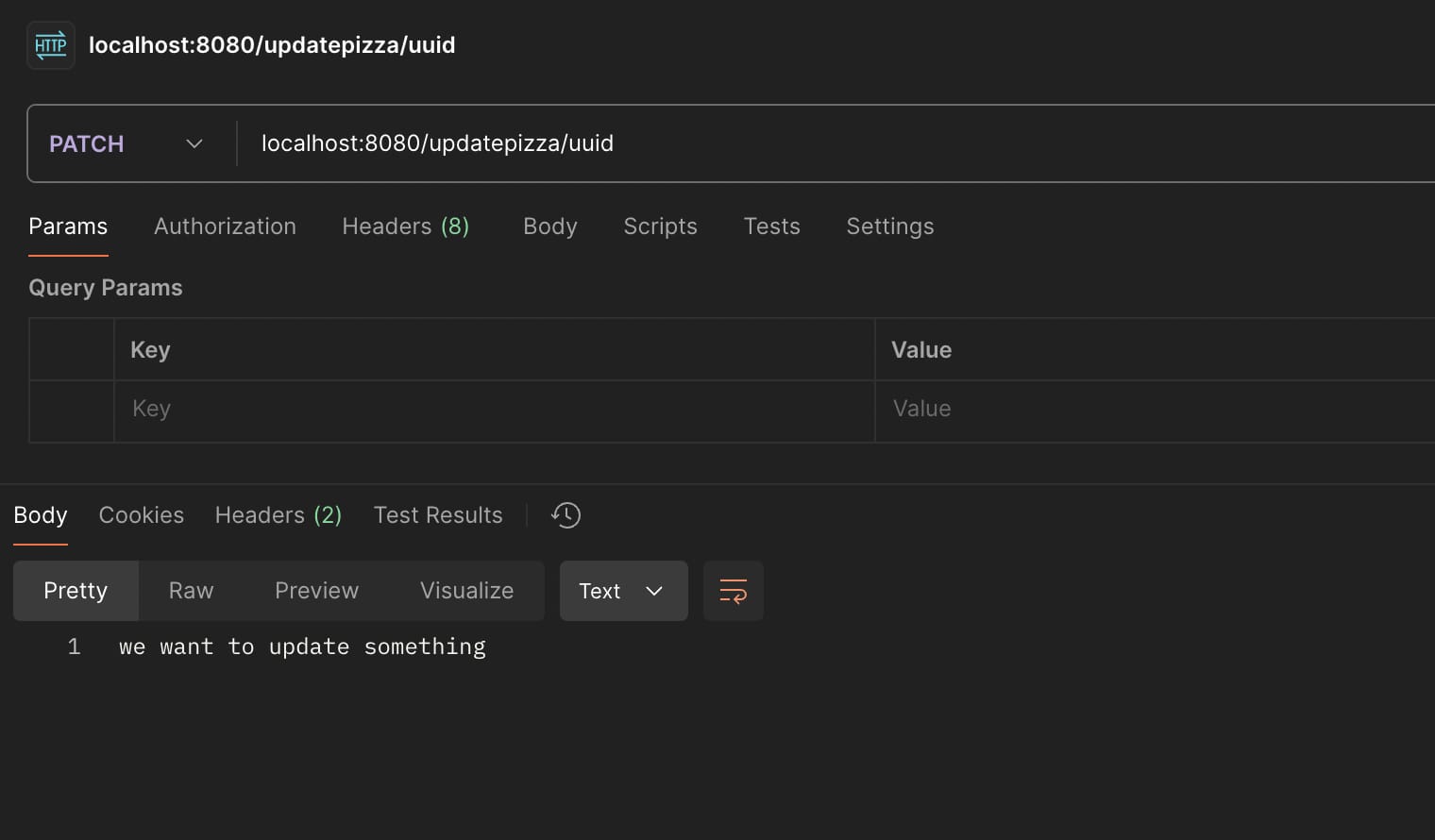Select the request Body tab
This screenshot has width=1435, height=840.
point(549,227)
